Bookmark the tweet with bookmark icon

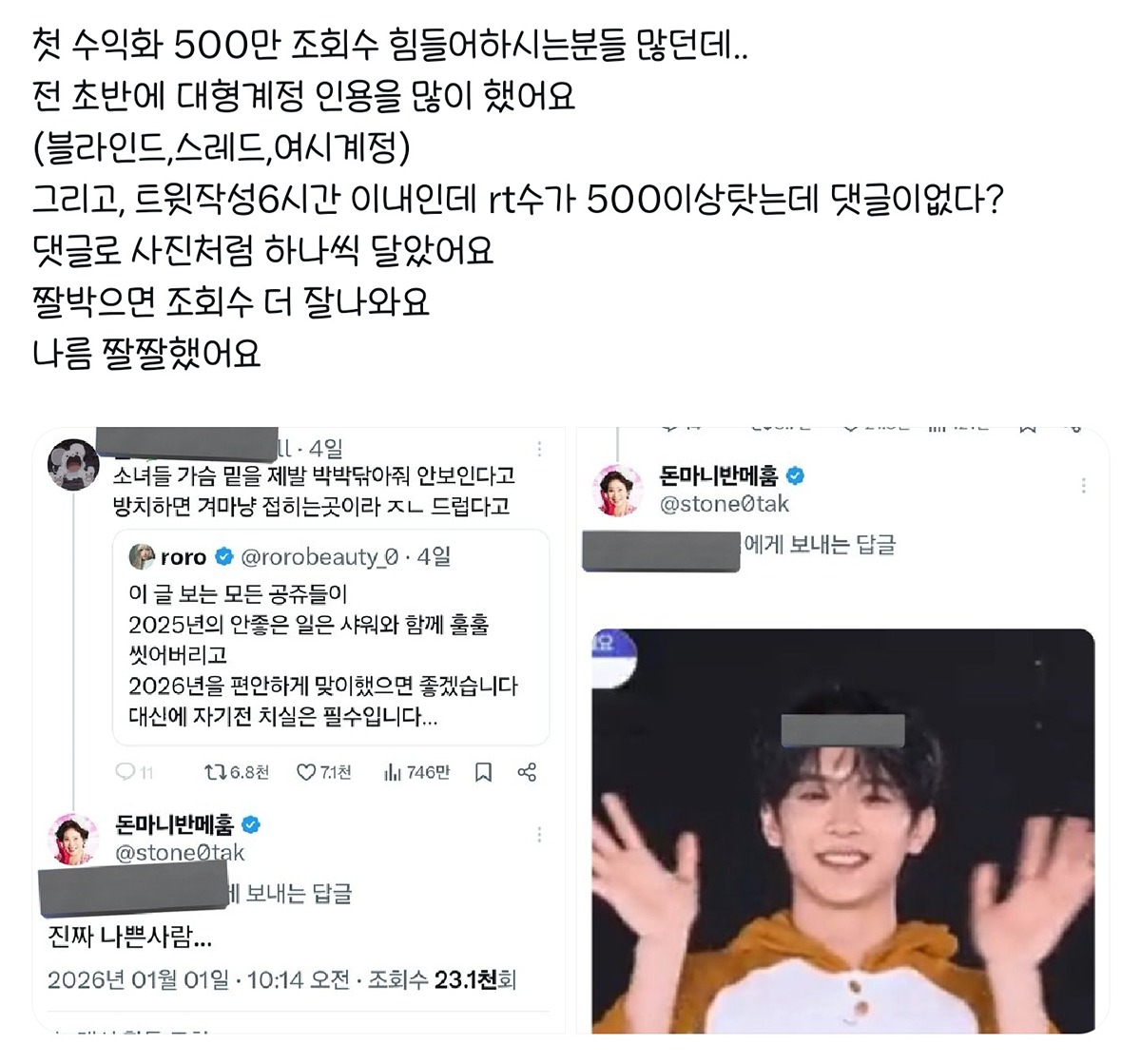click(x=483, y=772)
